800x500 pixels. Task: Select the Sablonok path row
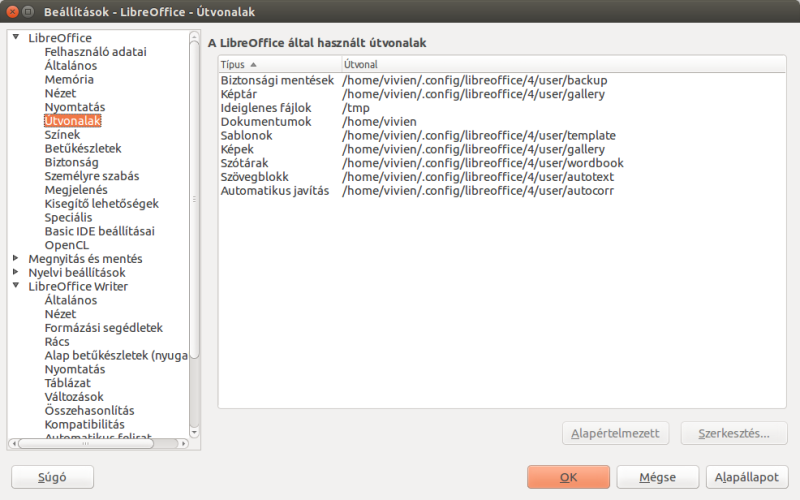pyautogui.click(x=502, y=135)
